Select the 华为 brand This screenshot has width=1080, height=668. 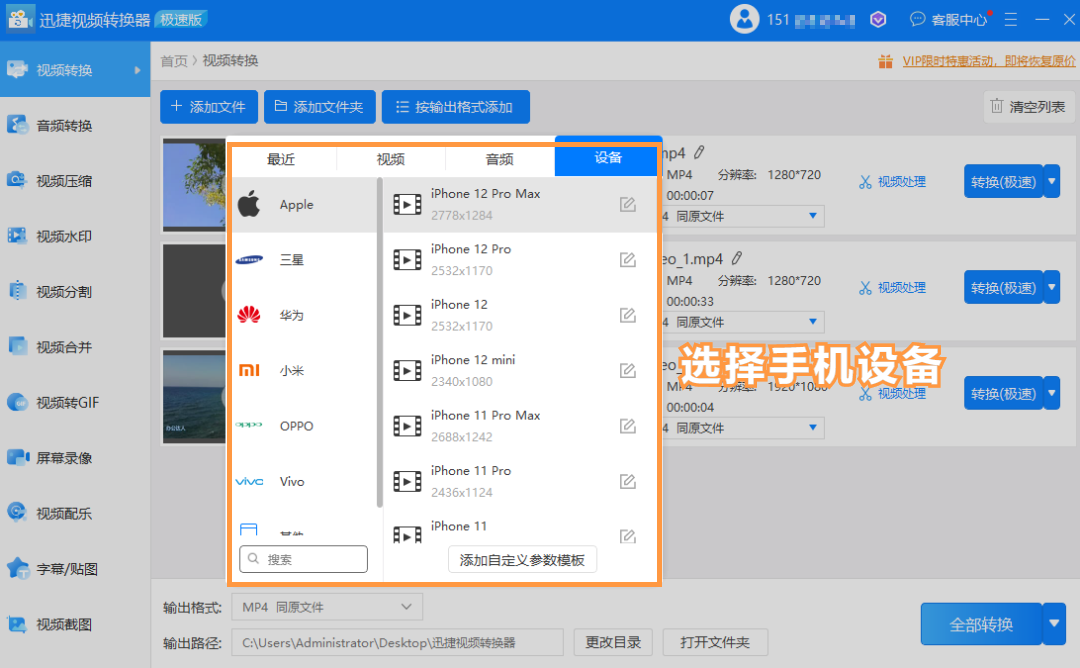pos(304,315)
